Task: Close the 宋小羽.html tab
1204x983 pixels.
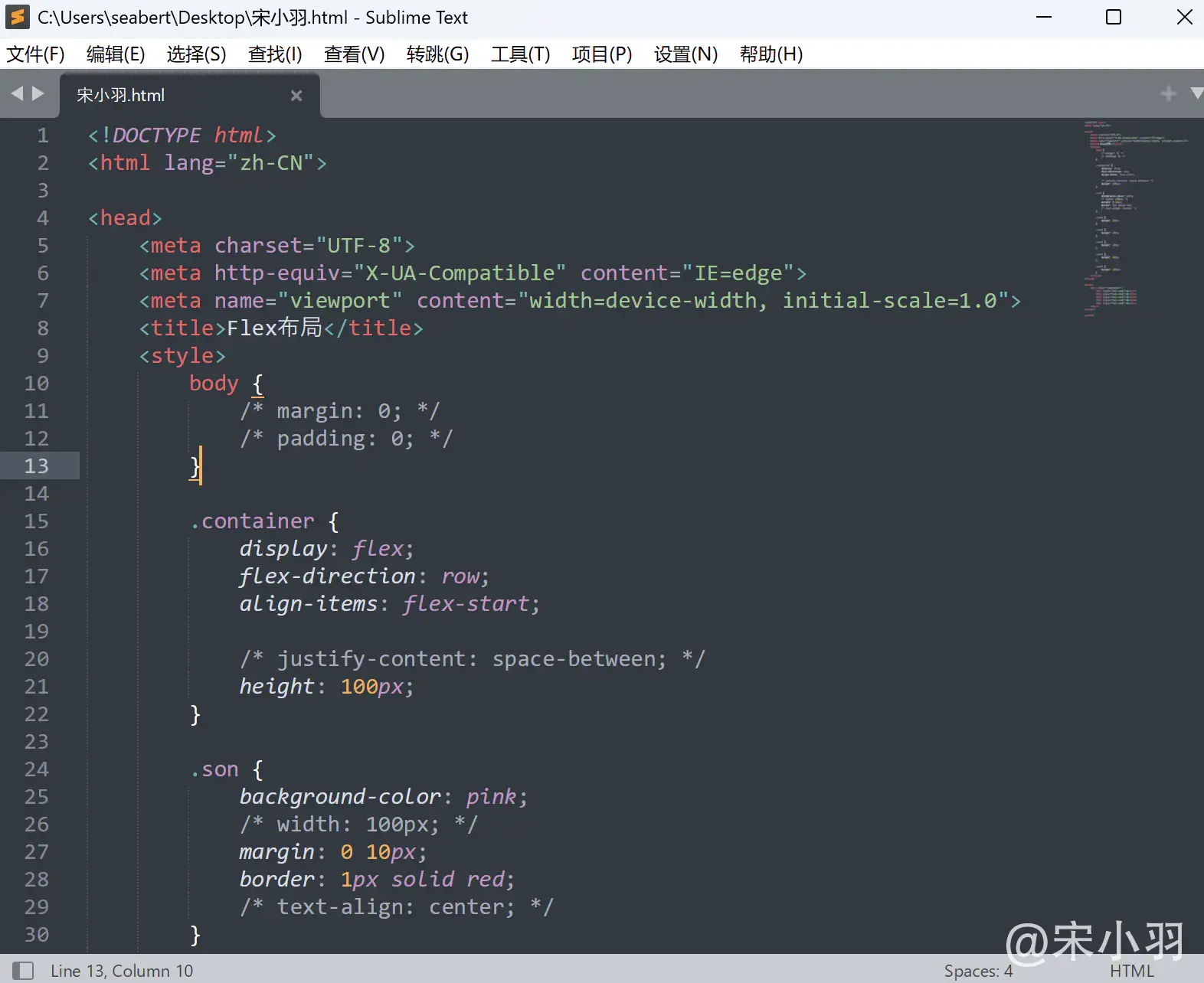Action: tap(296, 96)
